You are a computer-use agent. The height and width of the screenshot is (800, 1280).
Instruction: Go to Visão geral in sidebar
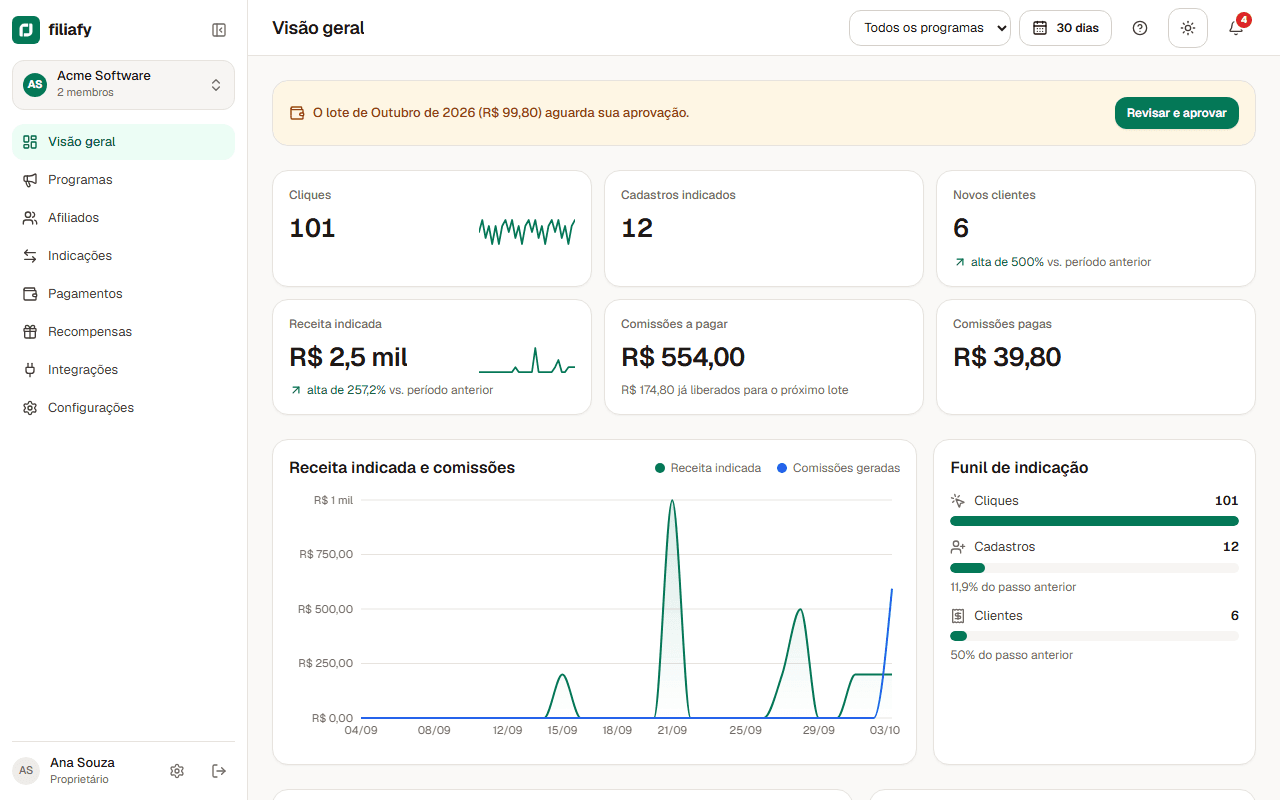tap(123, 142)
